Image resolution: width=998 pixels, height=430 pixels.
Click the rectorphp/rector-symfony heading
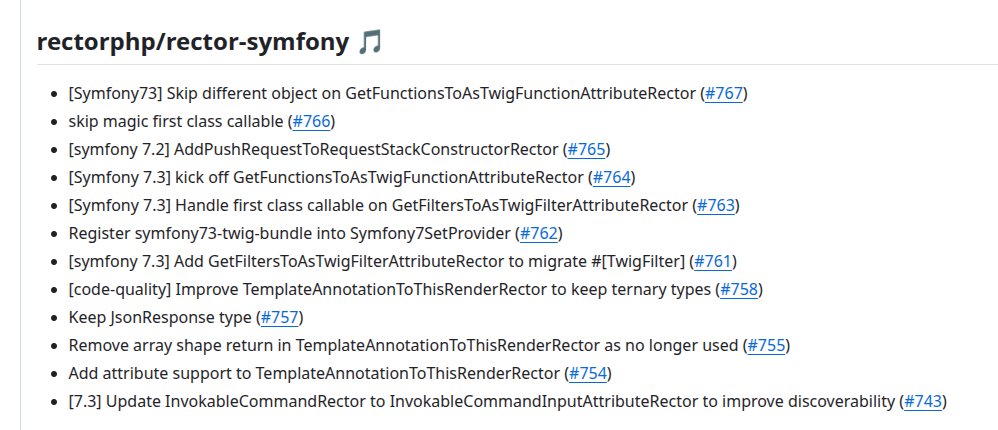tap(193, 43)
